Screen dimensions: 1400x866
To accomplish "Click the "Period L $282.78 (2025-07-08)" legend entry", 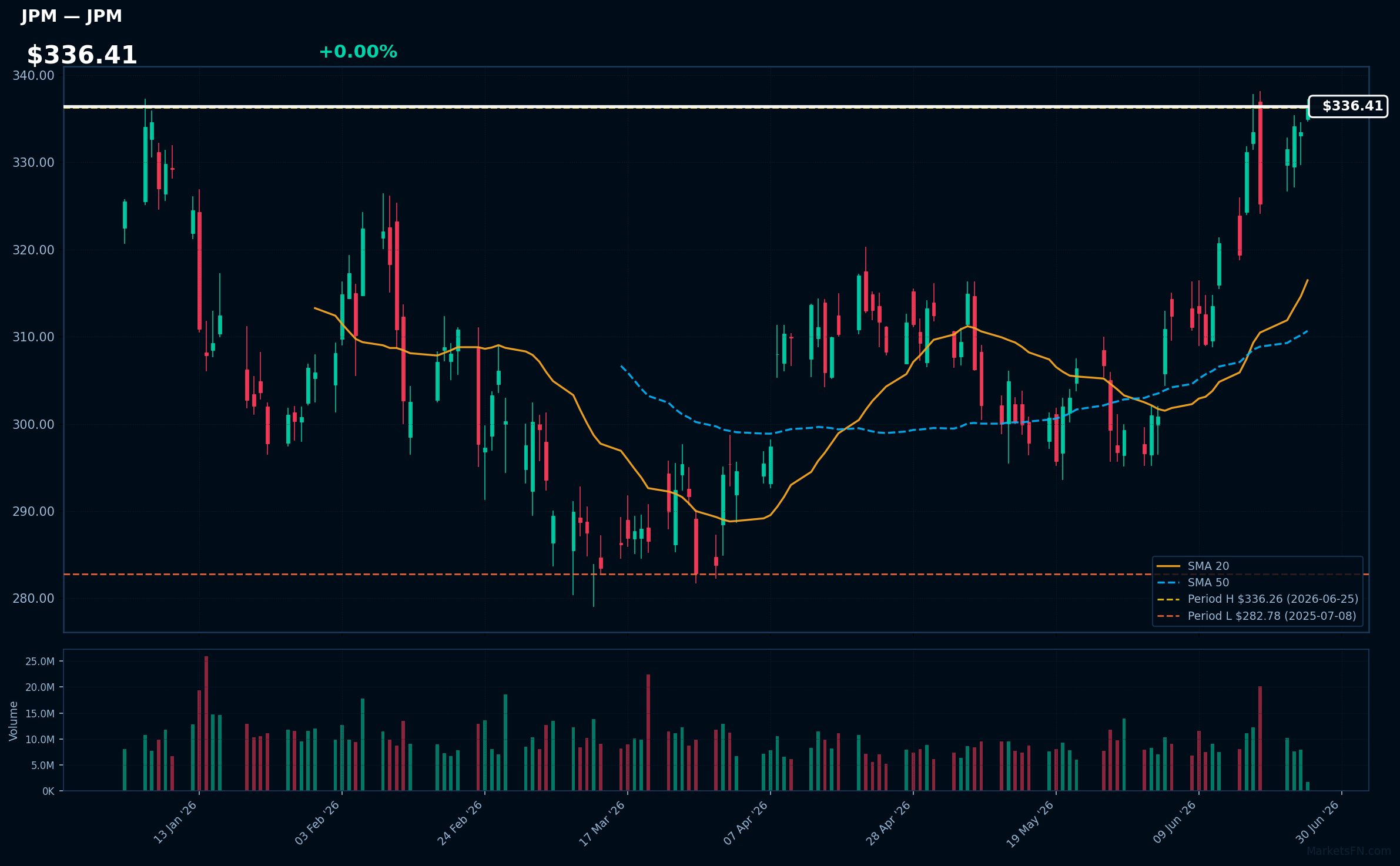I will pyautogui.click(x=1257, y=616).
